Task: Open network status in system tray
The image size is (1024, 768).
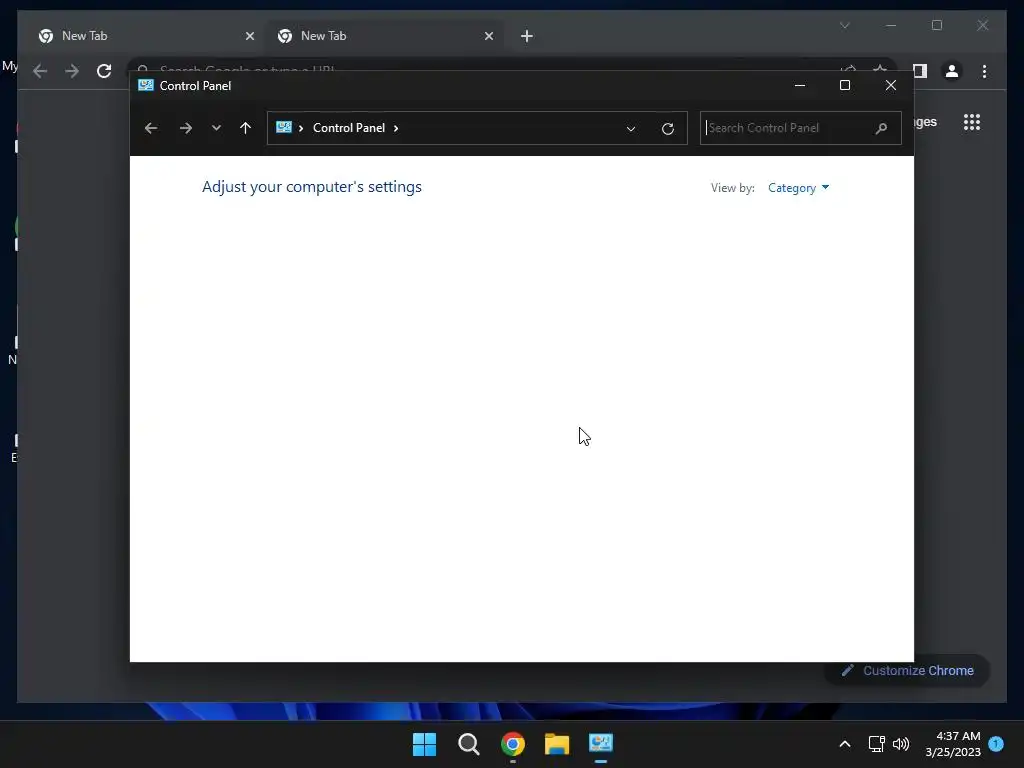Action: click(876, 744)
